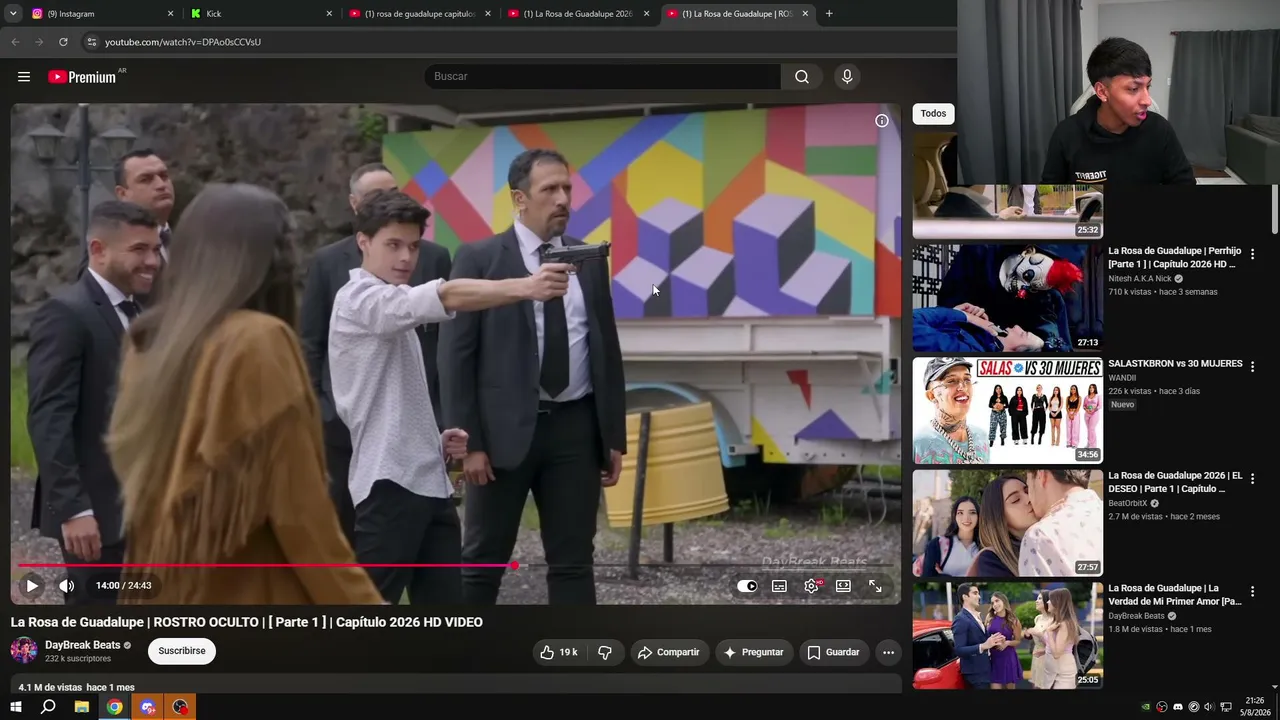
Task: Open a new browser tab
Action: point(829,14)
